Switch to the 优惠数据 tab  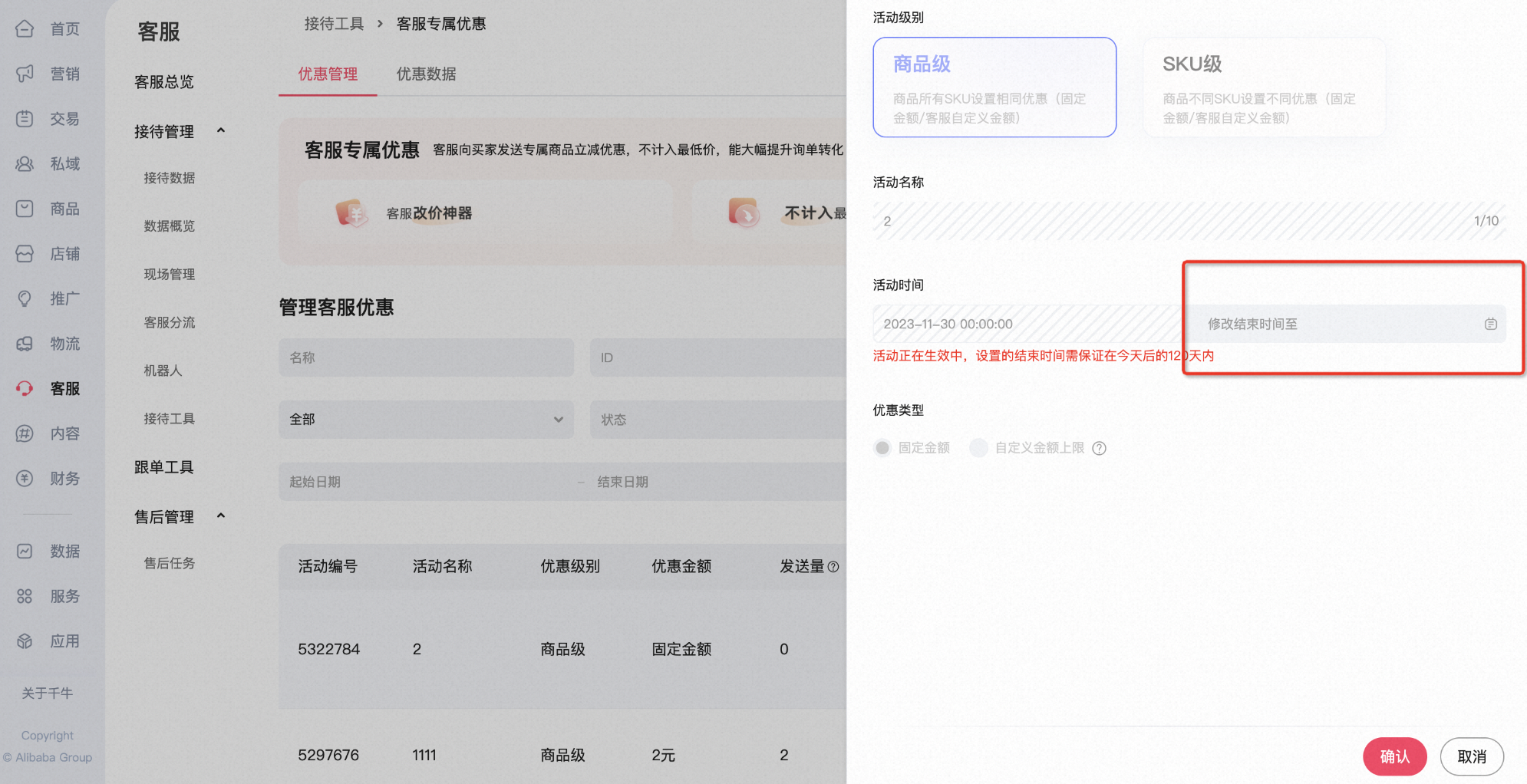[426, 74]
